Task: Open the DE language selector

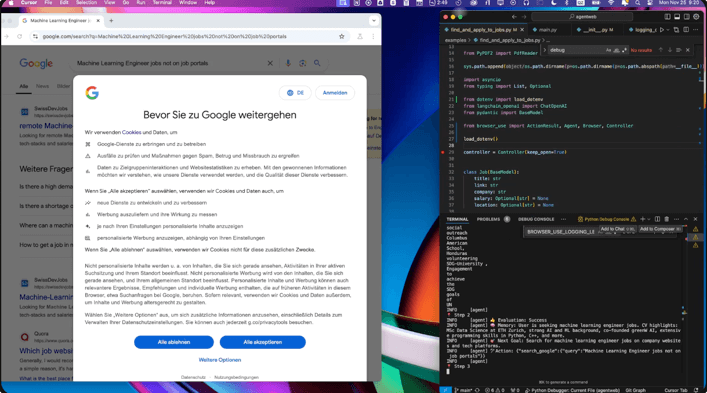Action: click(x=295, y=93)
